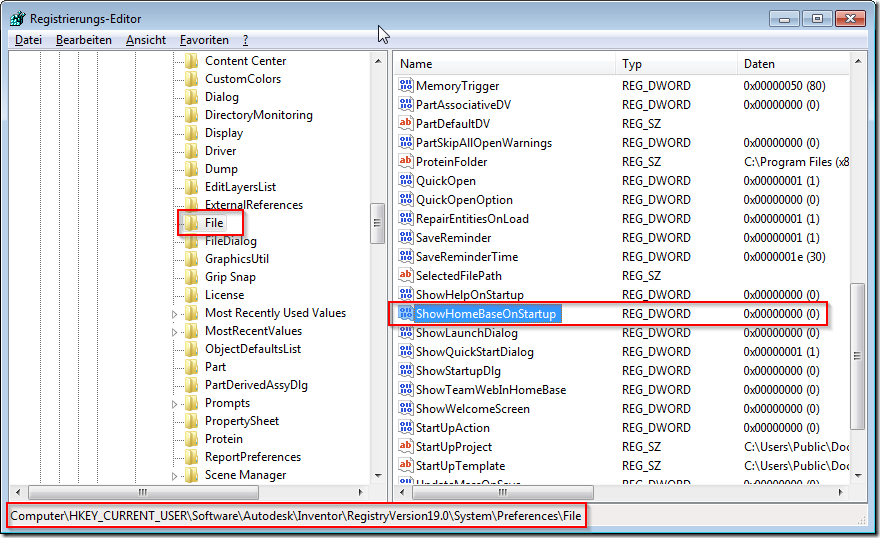Click the values pane horizontal scrollbar thumb
Viewport: 880px width, 538px height.
click(x=502, y=492)
